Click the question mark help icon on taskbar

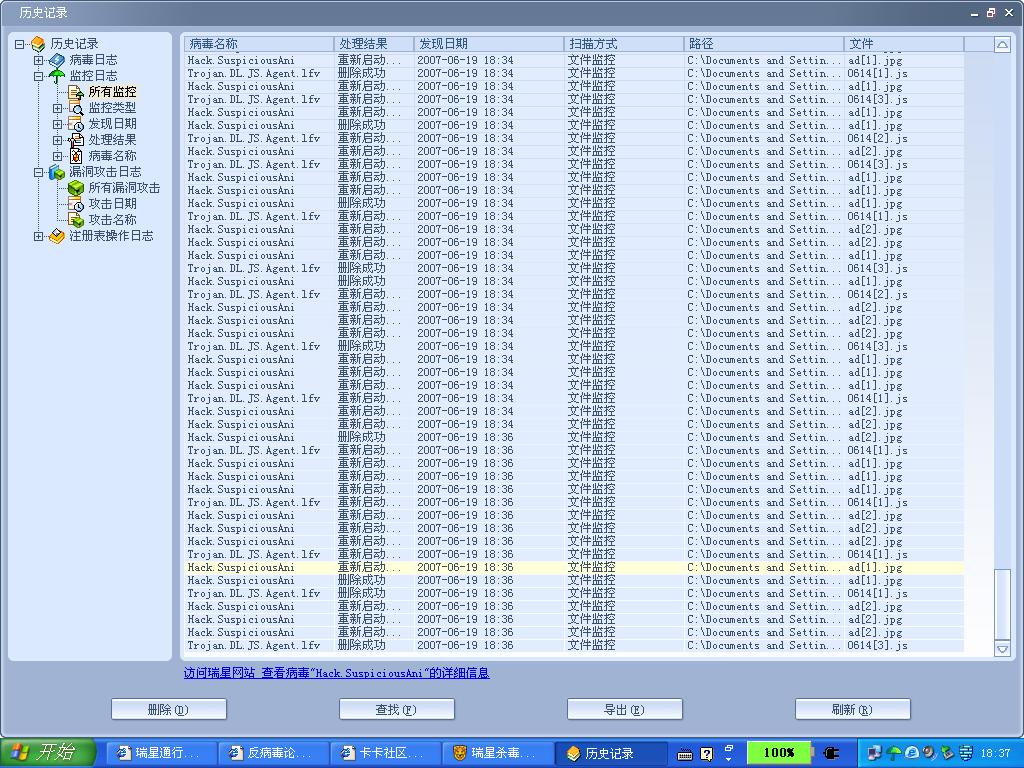coord(707,754)
